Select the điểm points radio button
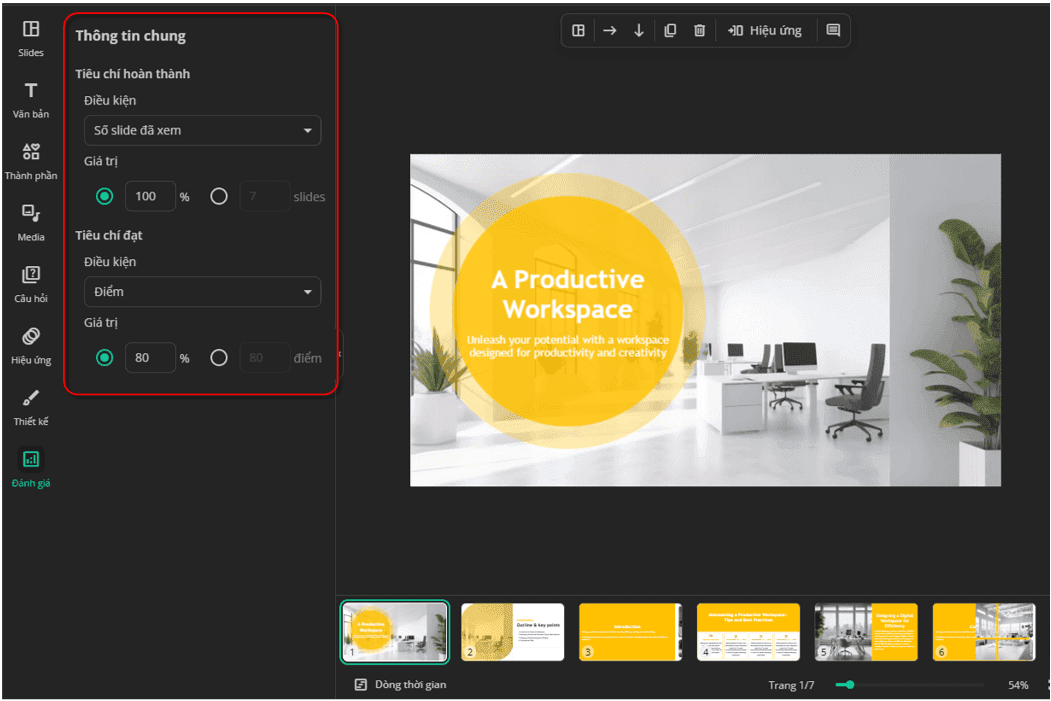Image resolution: width=1051 pixels, height=701 pixels. tap(219, 358)
